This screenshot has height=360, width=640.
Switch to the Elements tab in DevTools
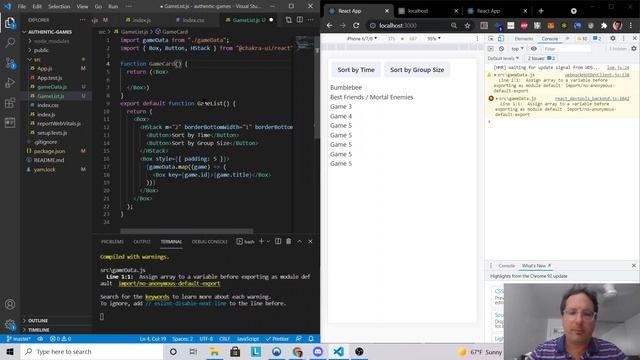point(524,38)
